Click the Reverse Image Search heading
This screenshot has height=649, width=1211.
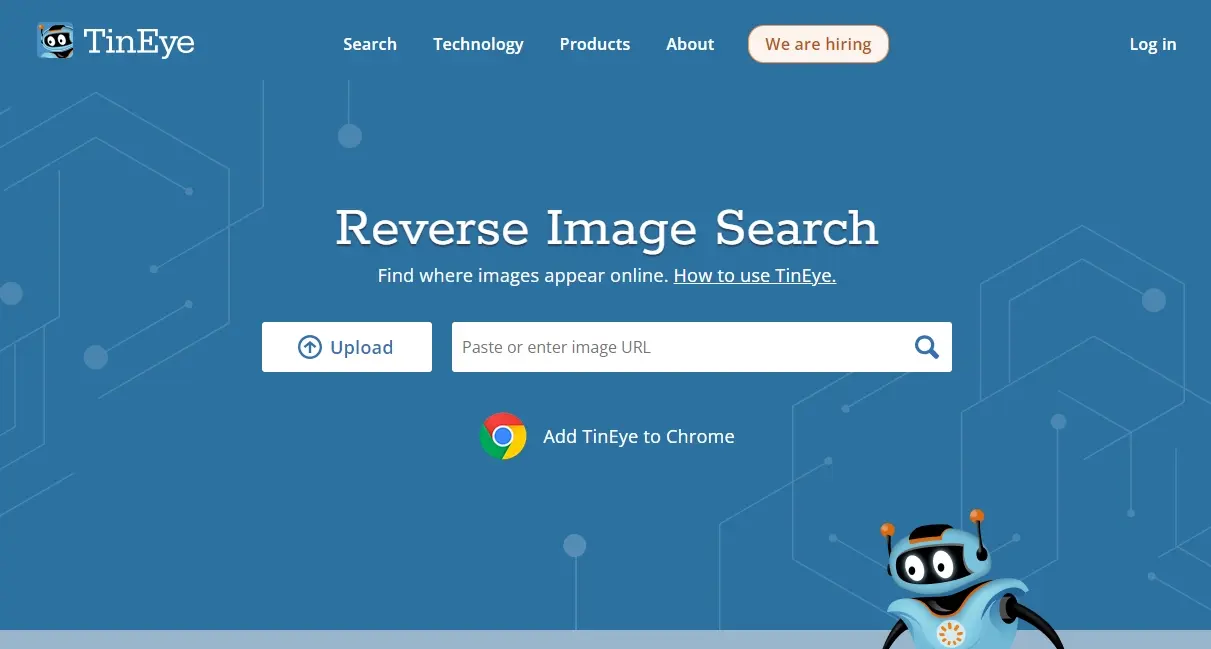pos(606,228)
